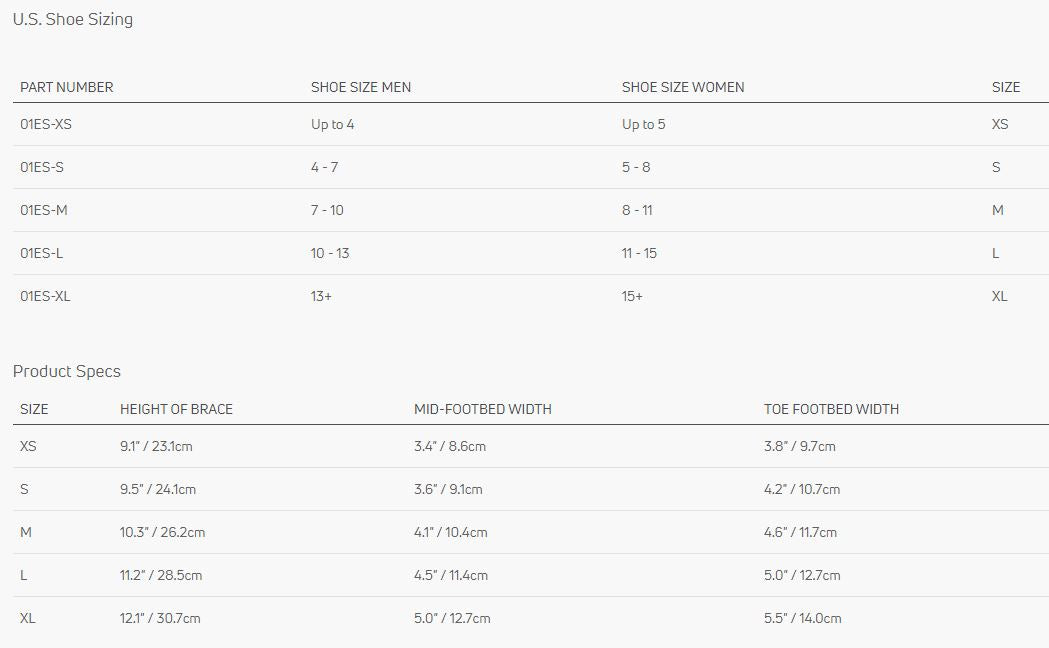Select the 01ES-XL part number cell
Screen dimensions: 1049x648
[46, 296]
